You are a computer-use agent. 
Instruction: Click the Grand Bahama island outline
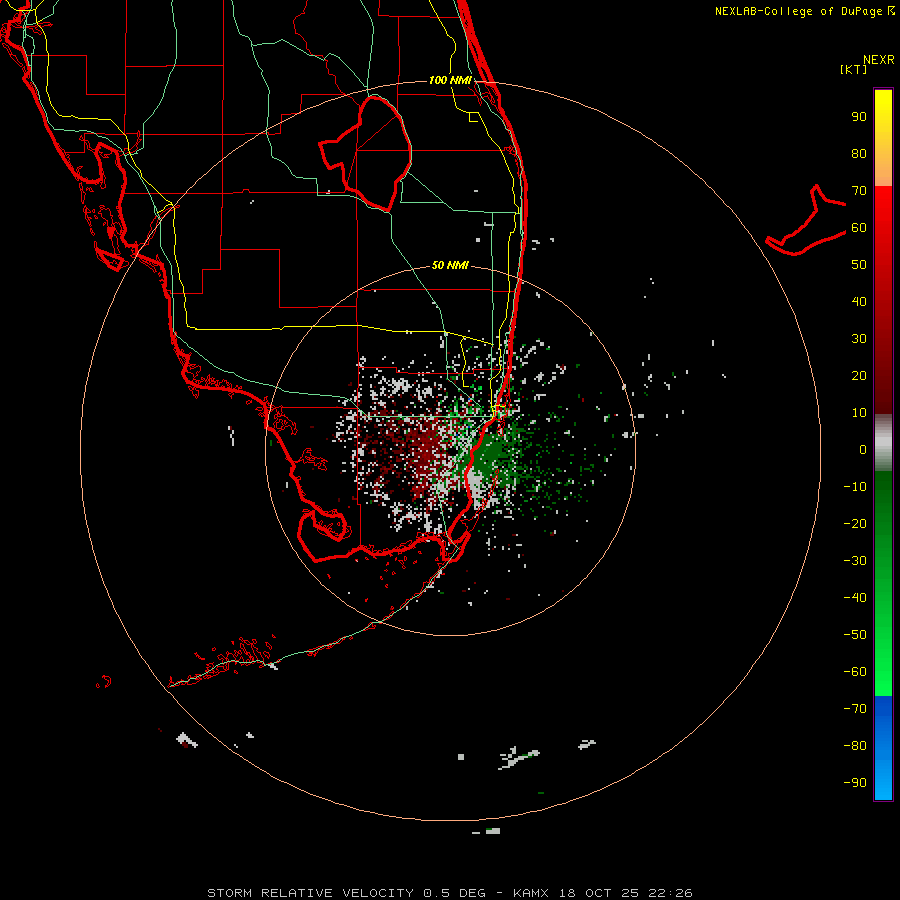[806, 221]
